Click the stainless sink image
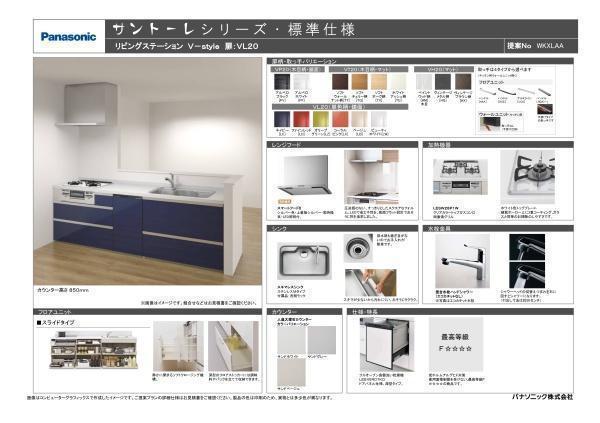 pyautogui.click(x=304, y=254)
